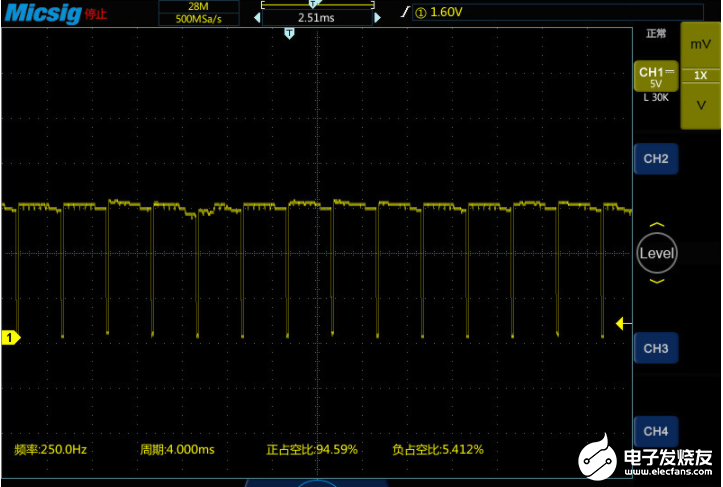This screenshot has height=487, width=723.
Task: Lower trigger level with the down chevron
Action: 657,281
